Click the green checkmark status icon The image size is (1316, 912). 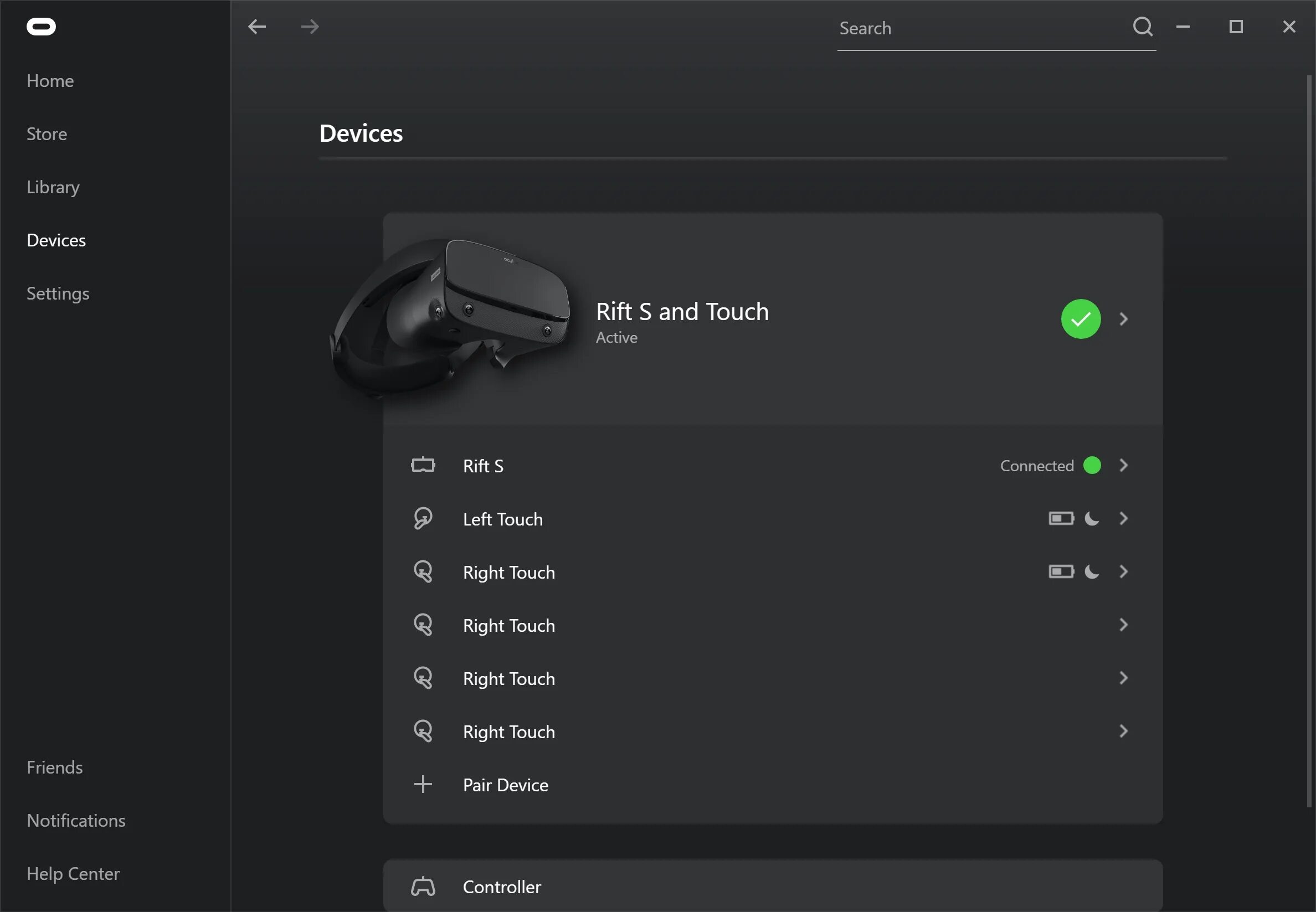[x=1081, y=319]
